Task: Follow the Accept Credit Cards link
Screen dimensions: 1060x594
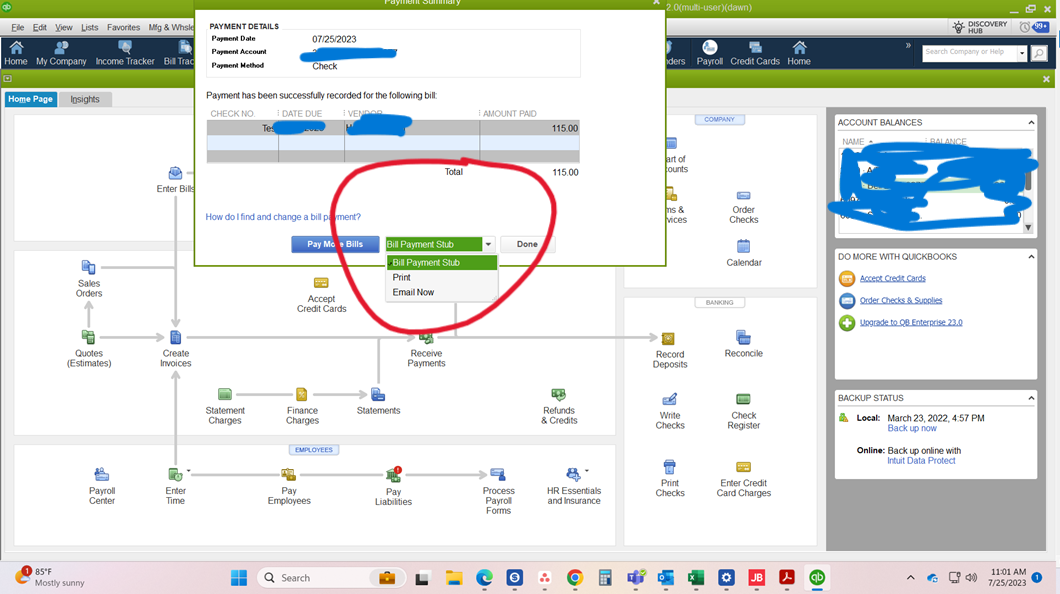Action: point(892,278)
